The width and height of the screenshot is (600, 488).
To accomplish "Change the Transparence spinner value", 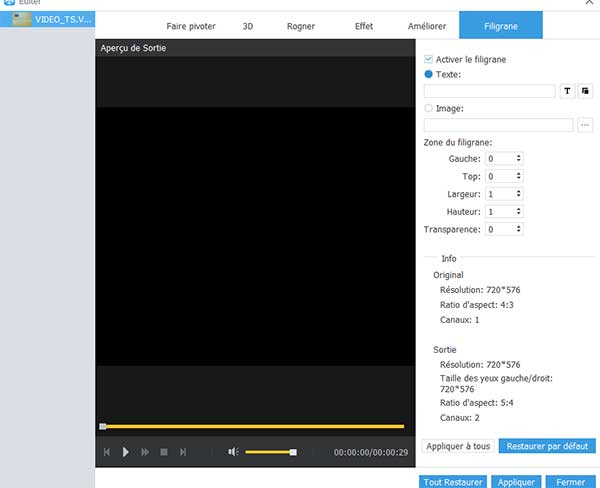I will [x=518, y=229].
